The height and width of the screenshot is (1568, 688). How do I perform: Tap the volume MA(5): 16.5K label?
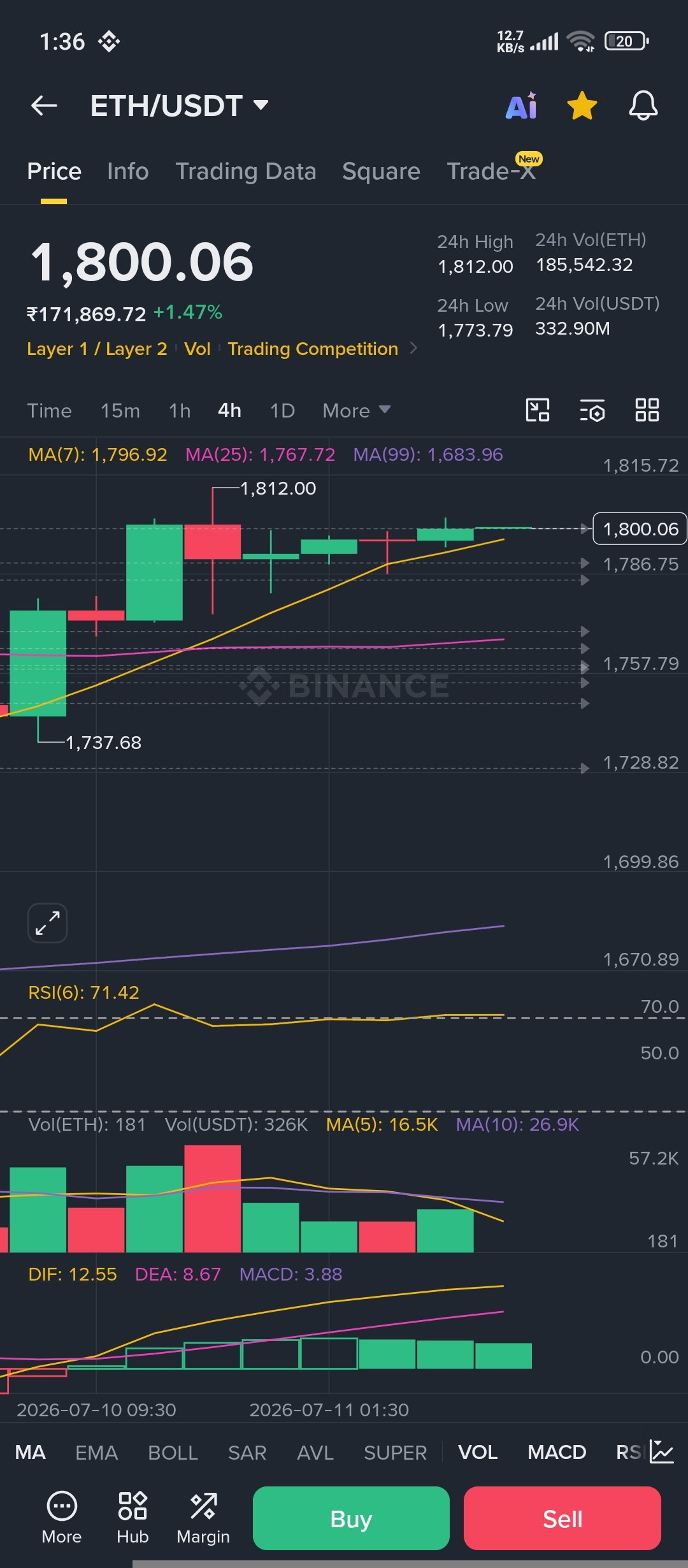pyautogui.click(x=382, y=1124)
